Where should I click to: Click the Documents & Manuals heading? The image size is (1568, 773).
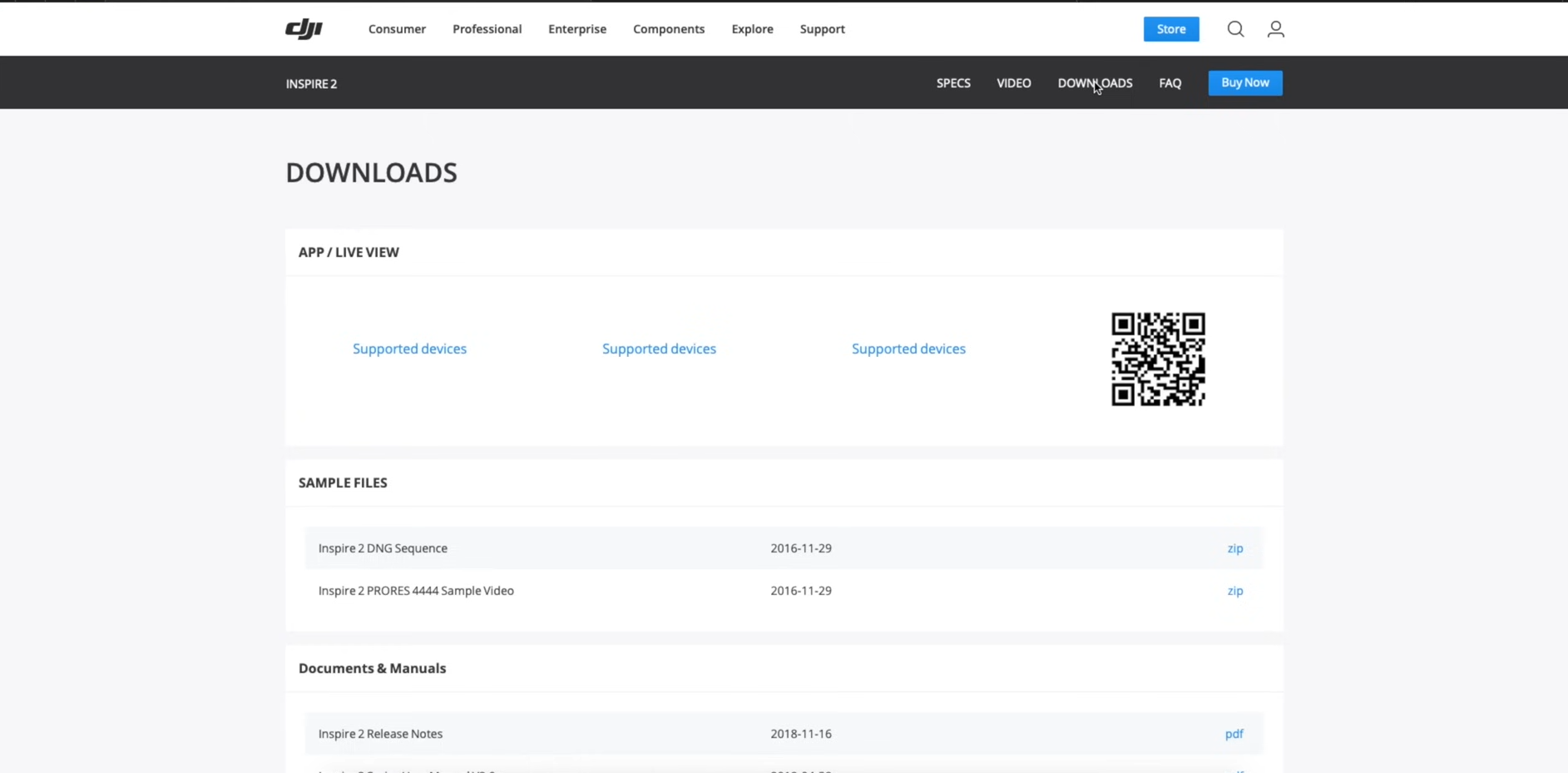point(372,668)
